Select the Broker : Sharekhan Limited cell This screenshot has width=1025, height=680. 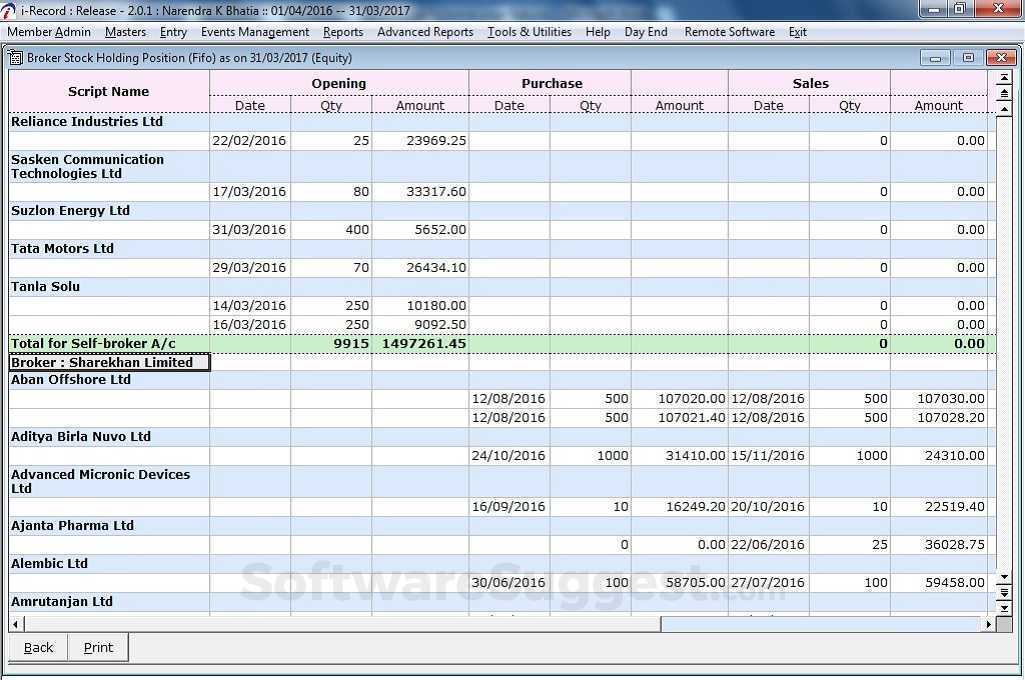(109, 362)
